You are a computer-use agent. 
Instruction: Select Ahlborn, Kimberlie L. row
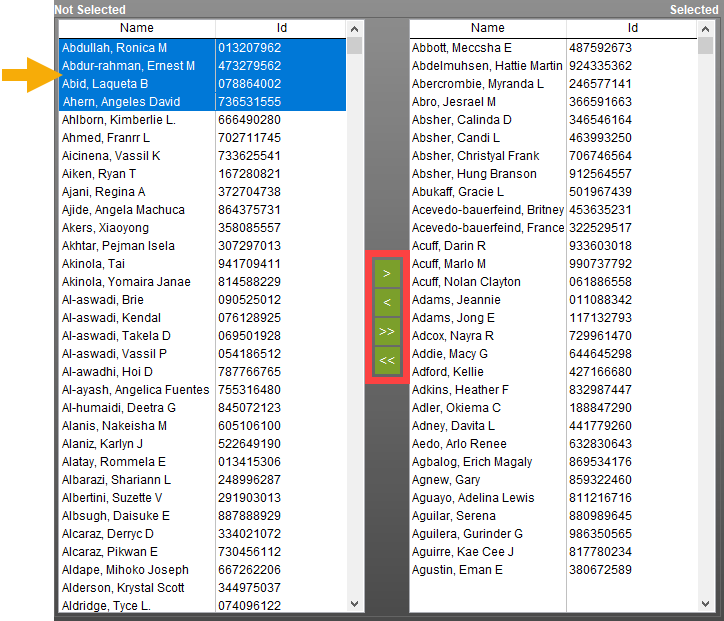coord(202,120)
